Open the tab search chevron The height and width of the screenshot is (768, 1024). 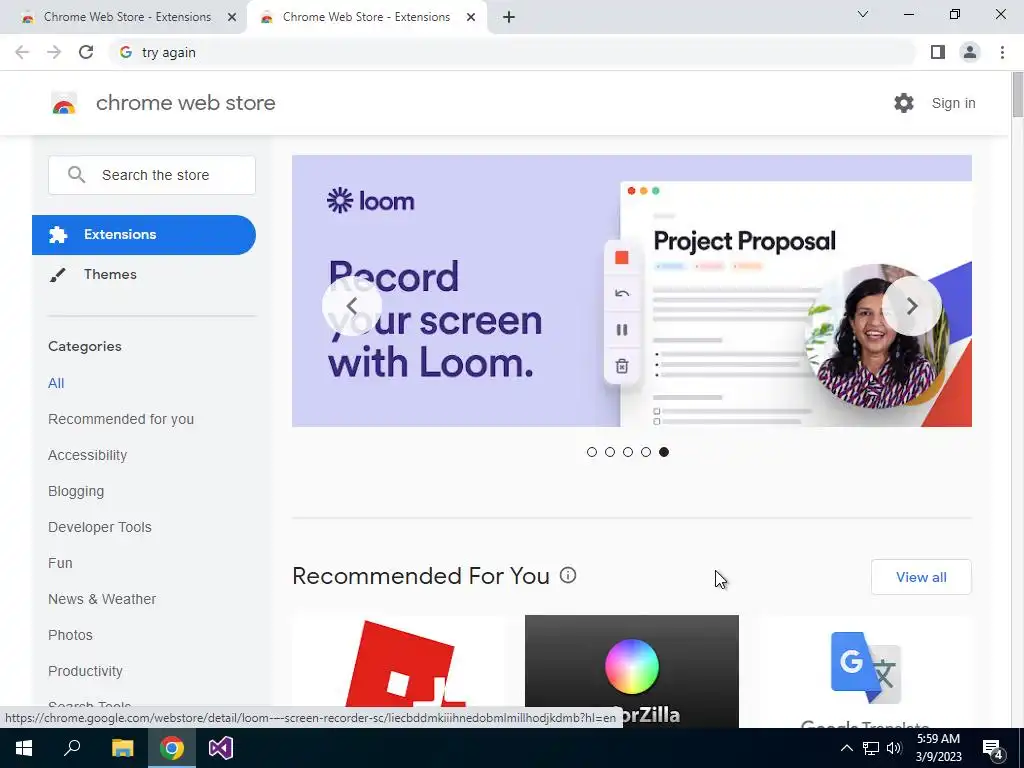click(863, 14)
